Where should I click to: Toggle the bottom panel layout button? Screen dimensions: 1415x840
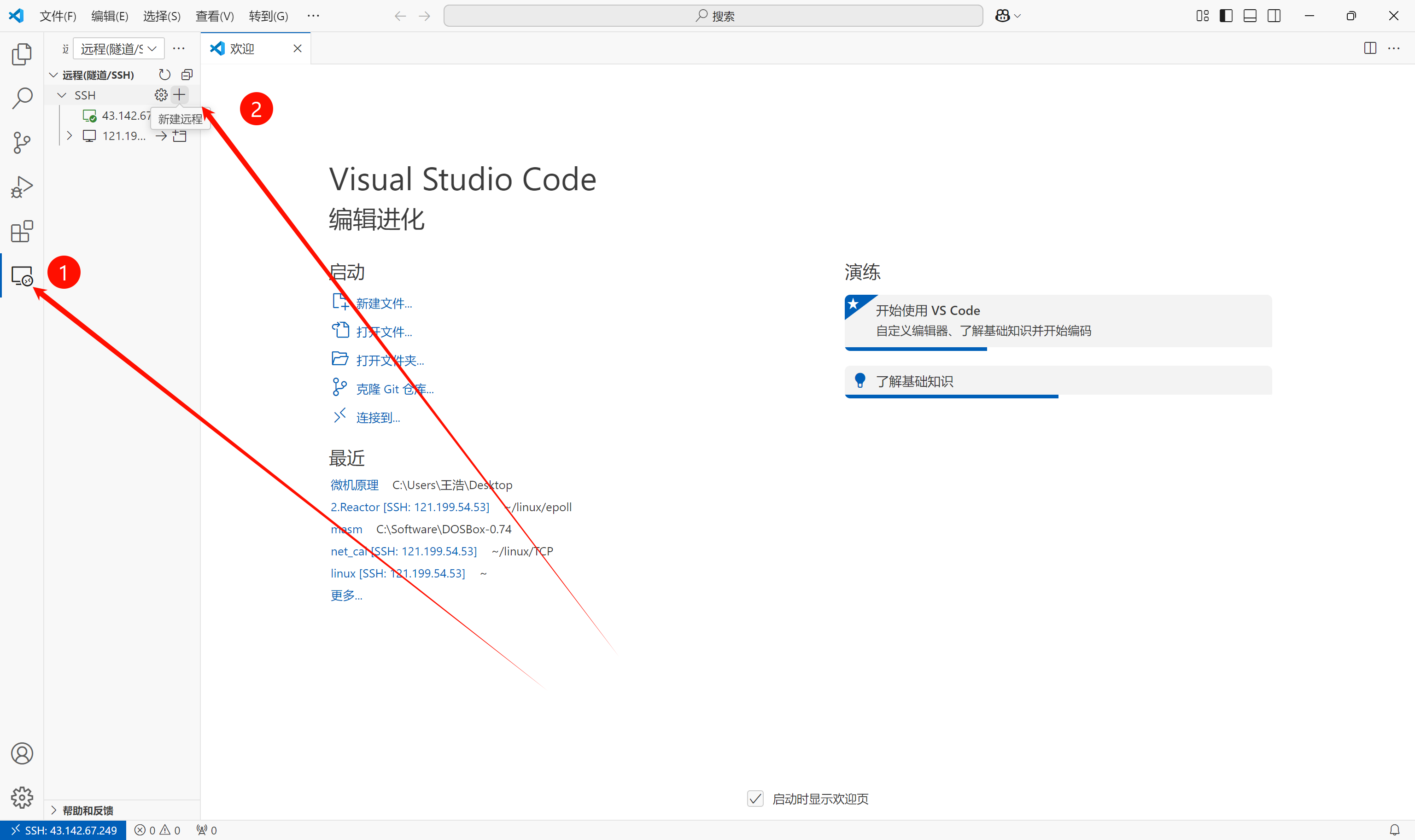(x=1250, y=16)
